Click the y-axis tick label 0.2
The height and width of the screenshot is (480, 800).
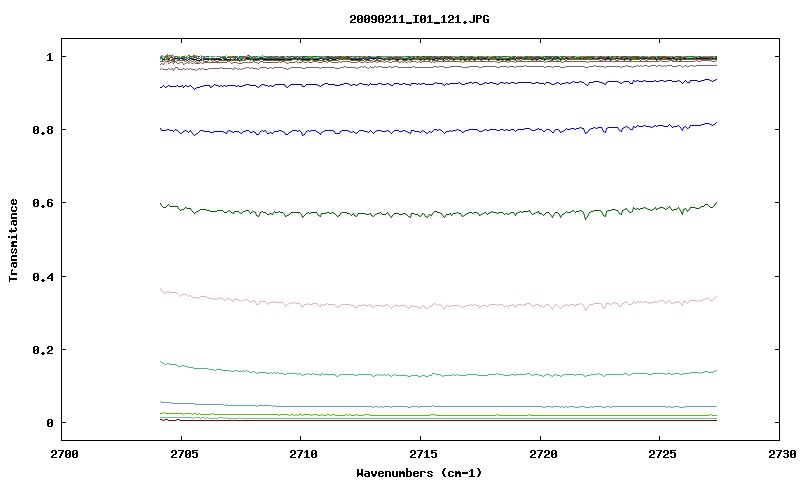43,350
